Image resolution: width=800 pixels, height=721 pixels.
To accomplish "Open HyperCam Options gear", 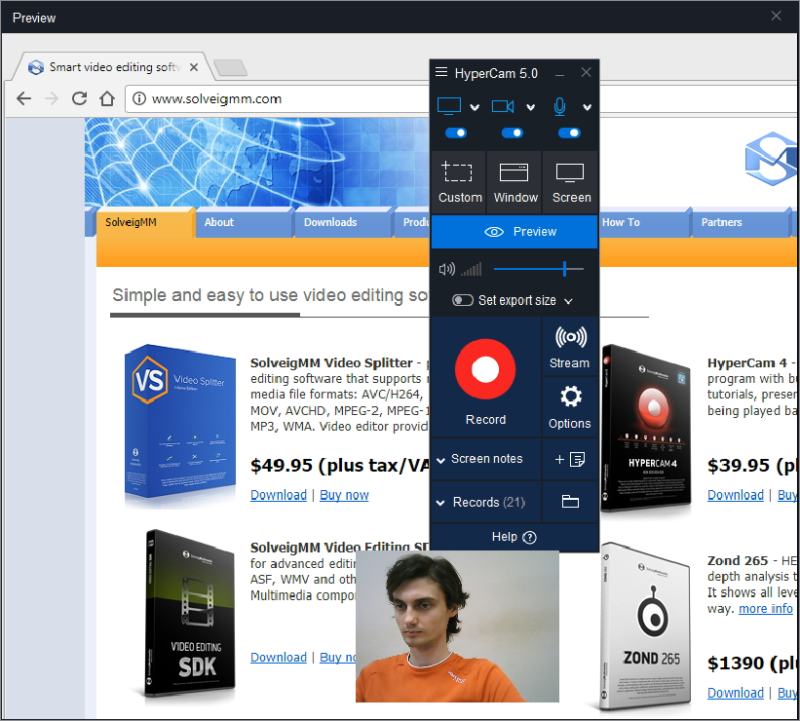I will [570, 407].
